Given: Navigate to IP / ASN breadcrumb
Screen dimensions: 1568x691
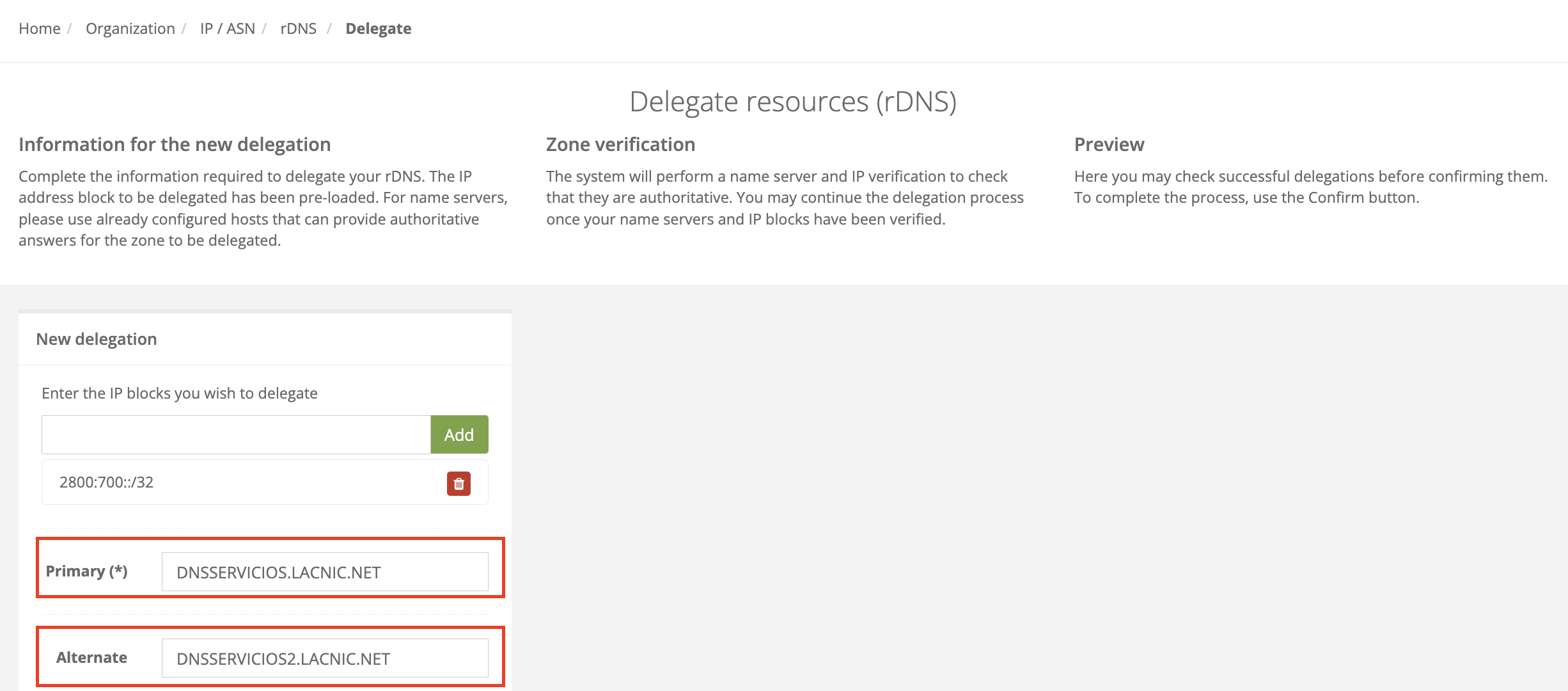Looking at the screenshot, I should coord(227,29).
